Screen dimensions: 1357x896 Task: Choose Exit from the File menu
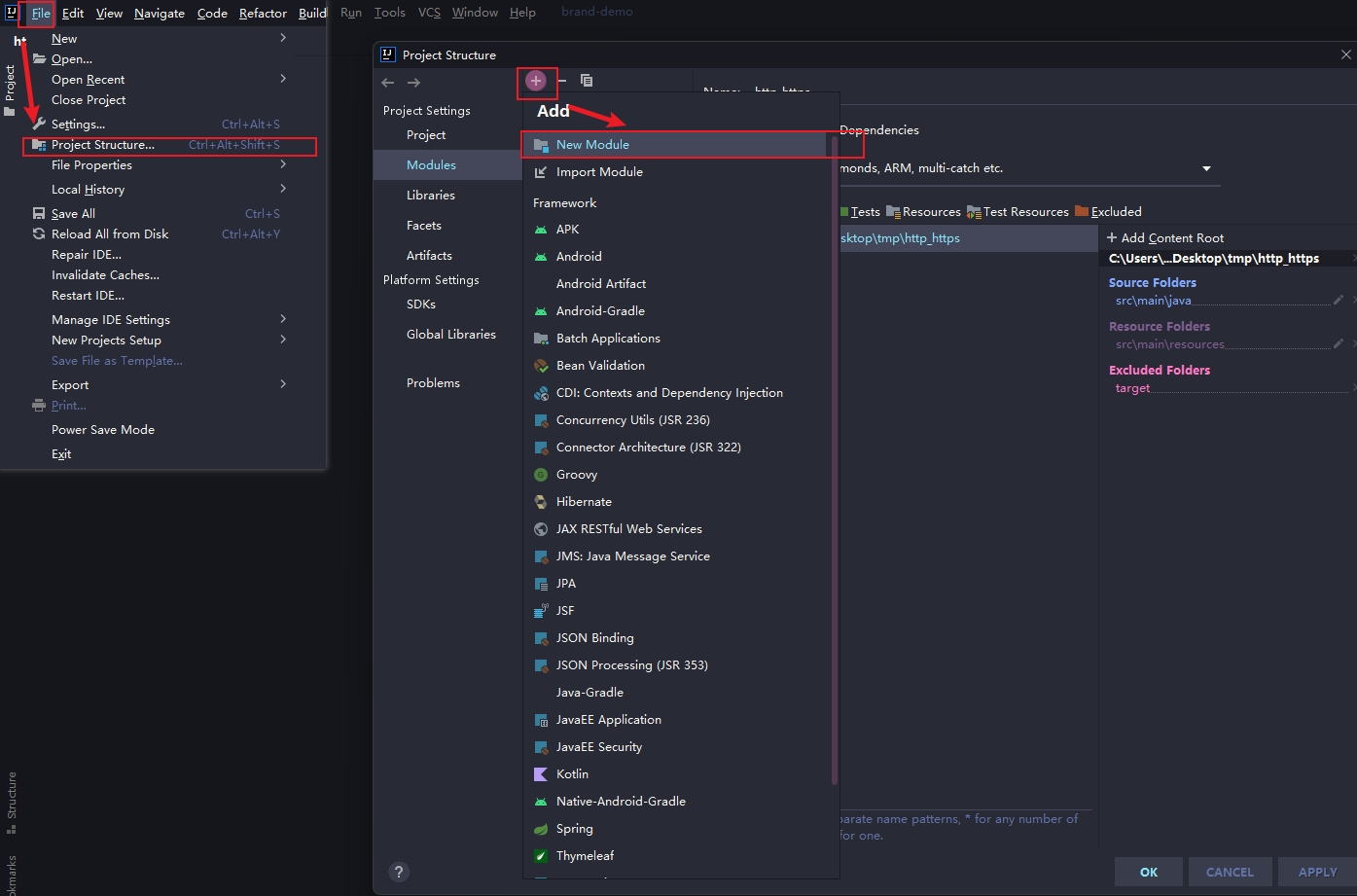tap(61, 454)
